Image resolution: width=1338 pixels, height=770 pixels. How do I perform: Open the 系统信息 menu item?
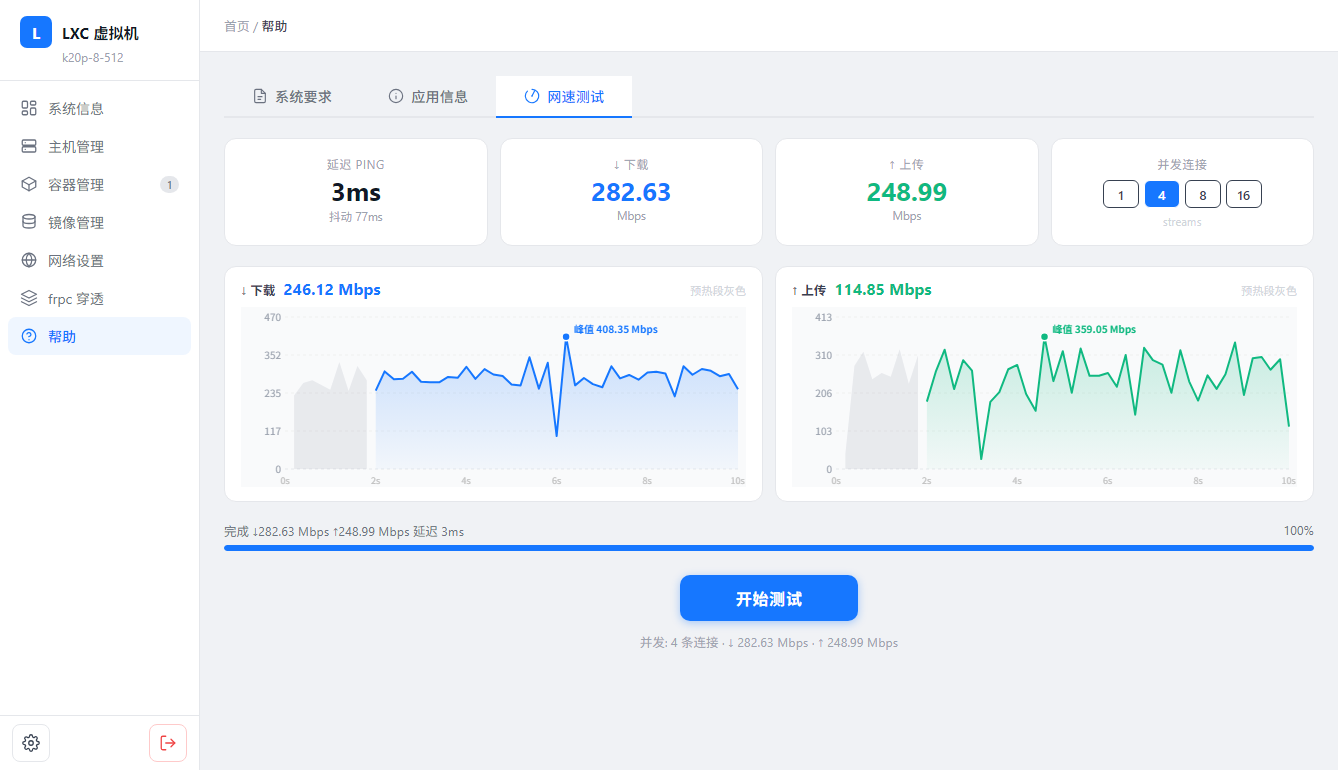pyautogui.click(x=99, y=108)
